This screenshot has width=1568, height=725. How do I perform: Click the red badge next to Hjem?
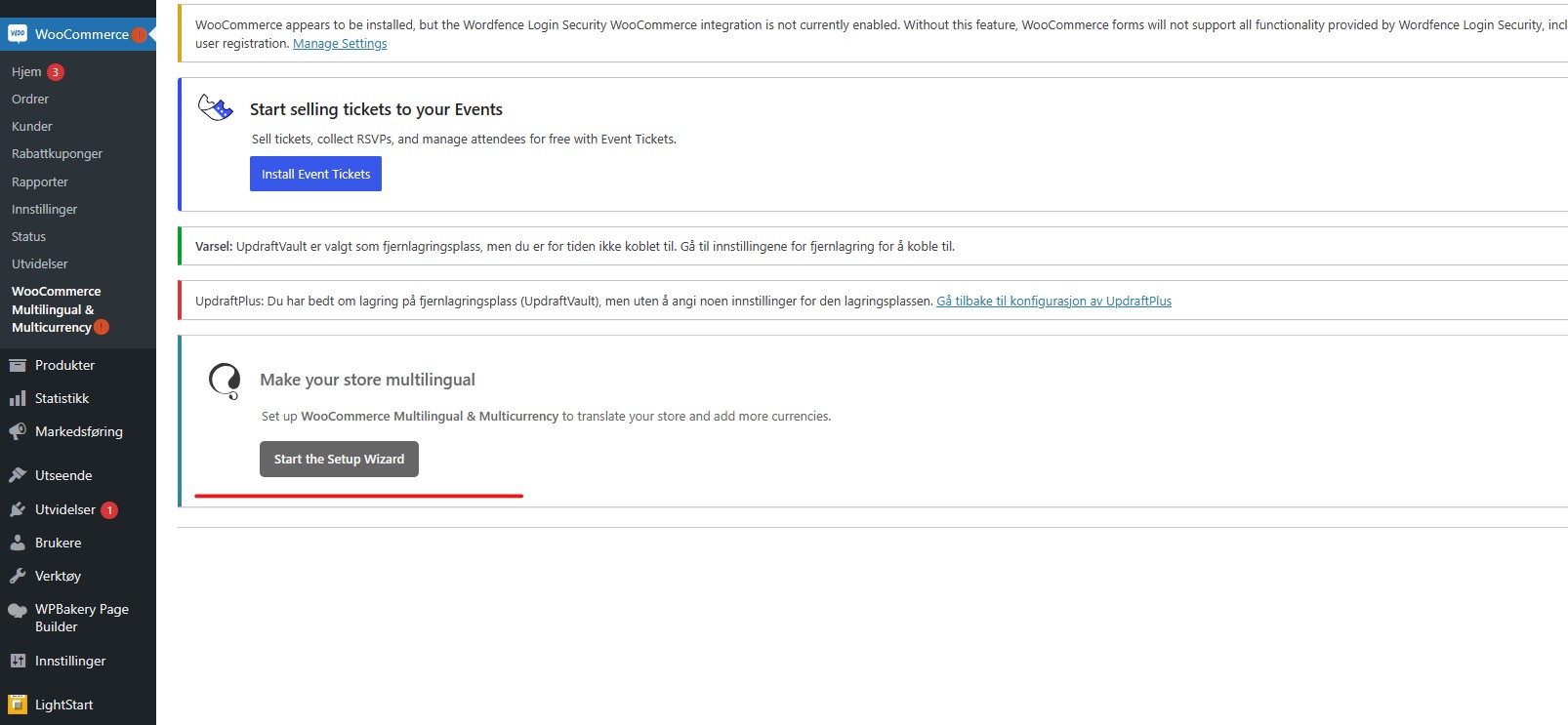[56, 72]
